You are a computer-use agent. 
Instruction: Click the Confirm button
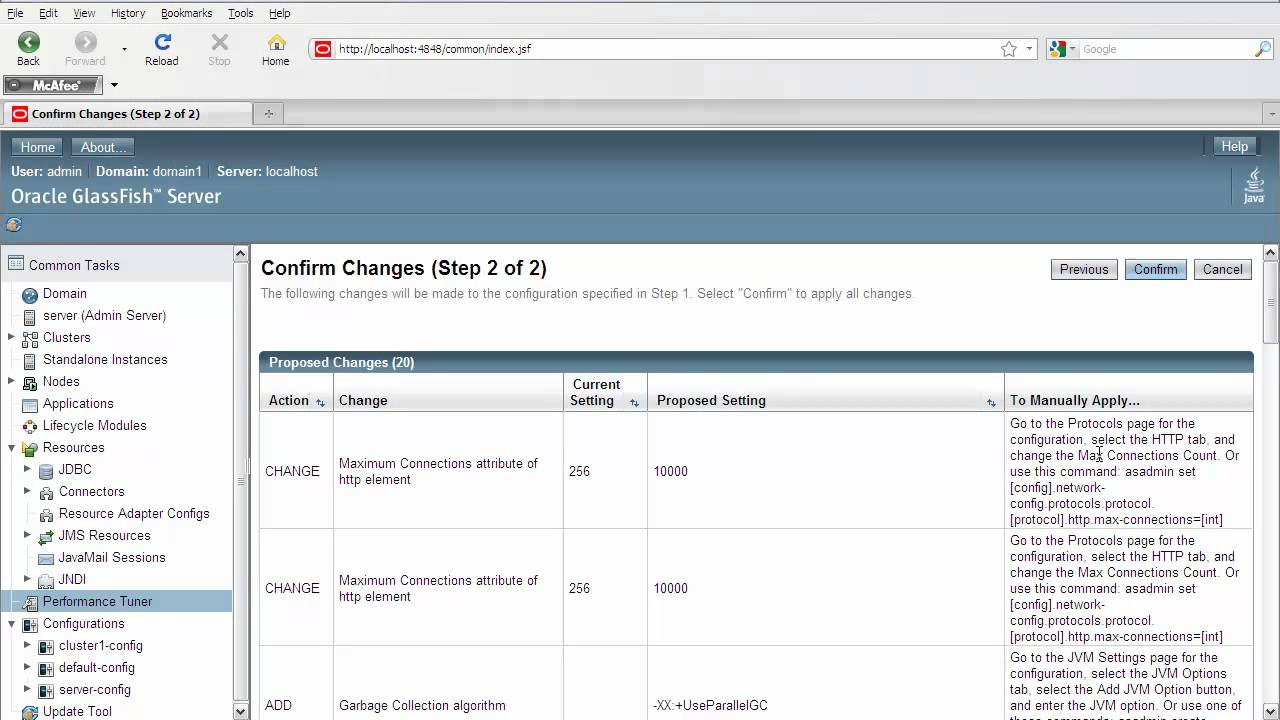coord(1155,269)
